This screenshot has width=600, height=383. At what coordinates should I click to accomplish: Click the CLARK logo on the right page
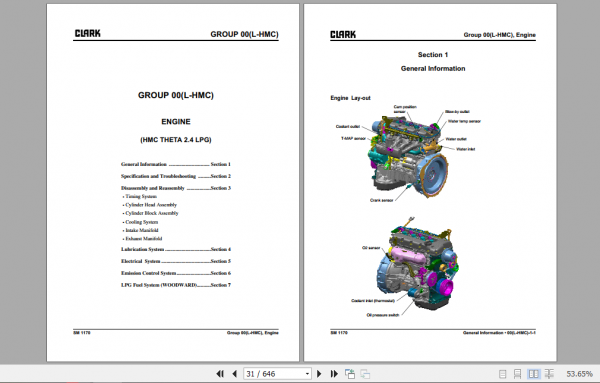343,35
